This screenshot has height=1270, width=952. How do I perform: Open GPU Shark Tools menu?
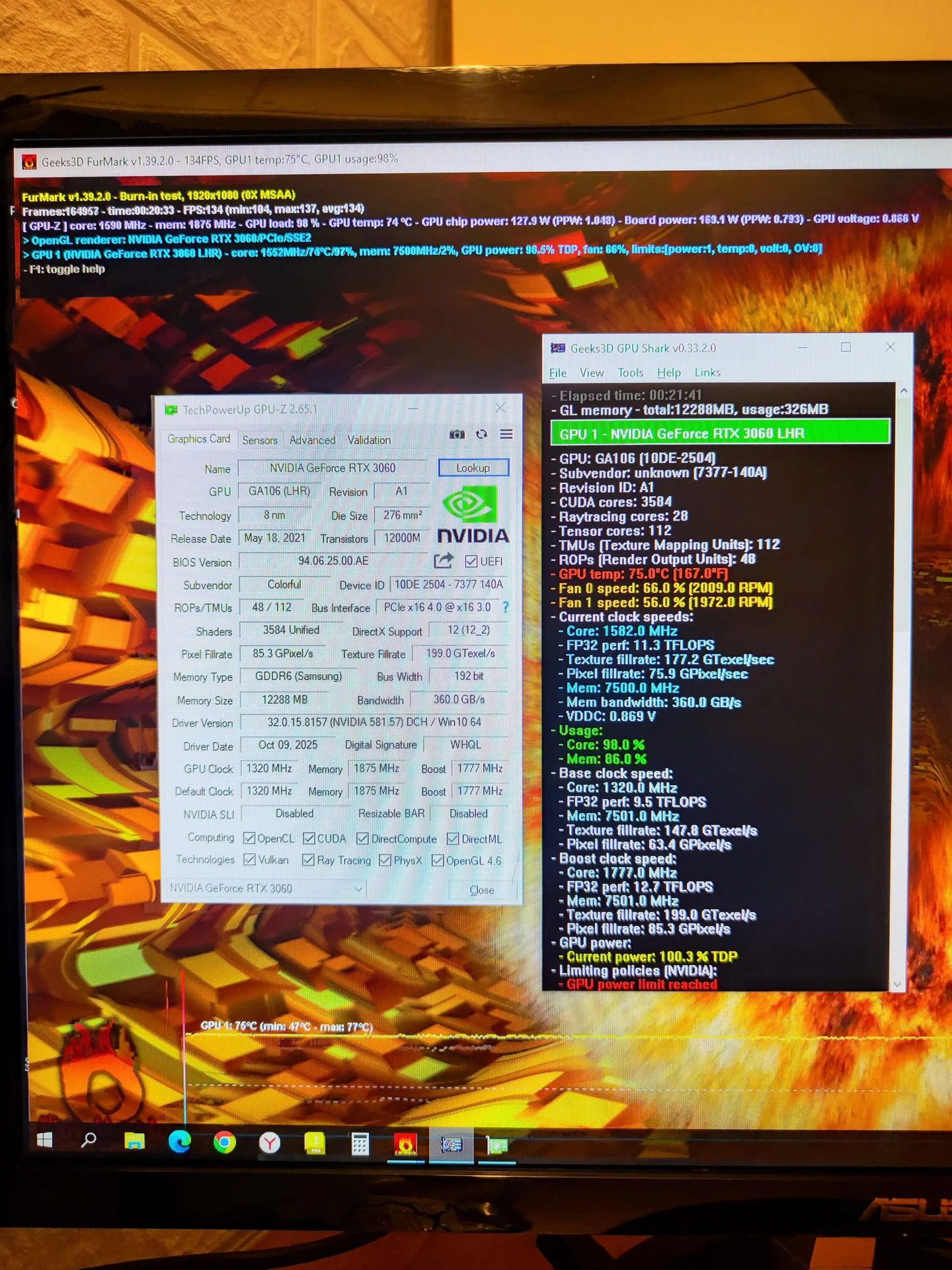pyautogui.click(x=630, y=373)
